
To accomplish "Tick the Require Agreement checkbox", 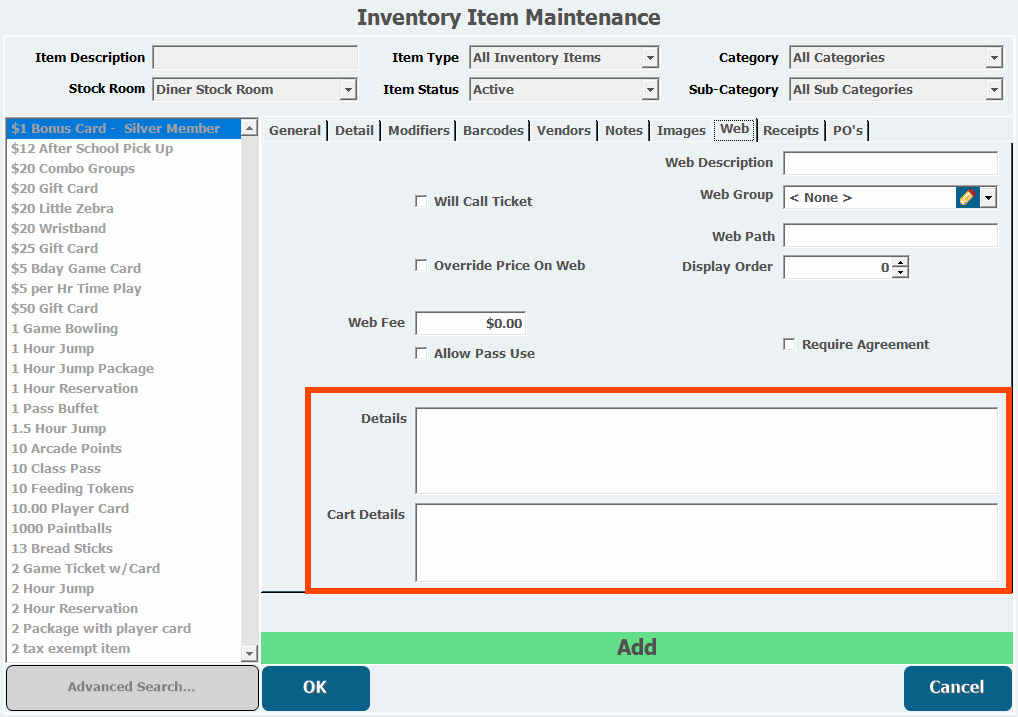I will pyautogui.click(x=789, y=345).
